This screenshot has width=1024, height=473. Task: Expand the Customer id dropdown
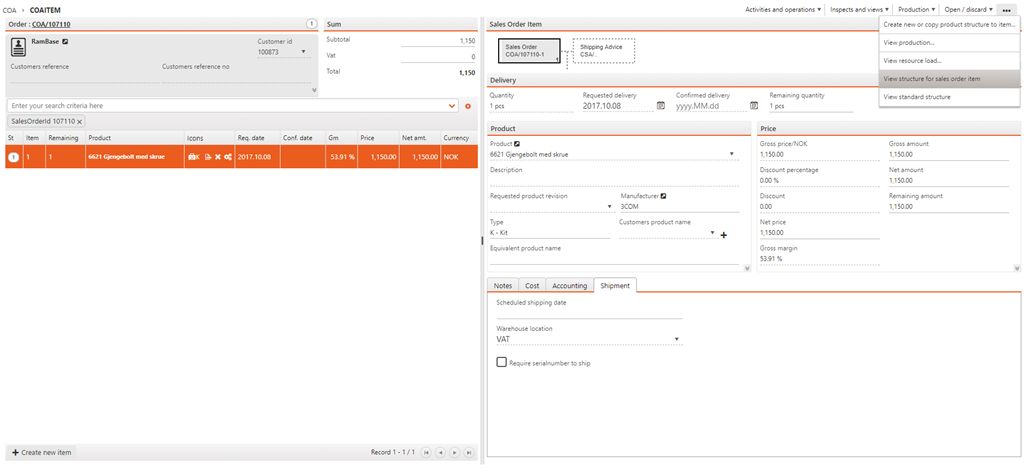303,52
